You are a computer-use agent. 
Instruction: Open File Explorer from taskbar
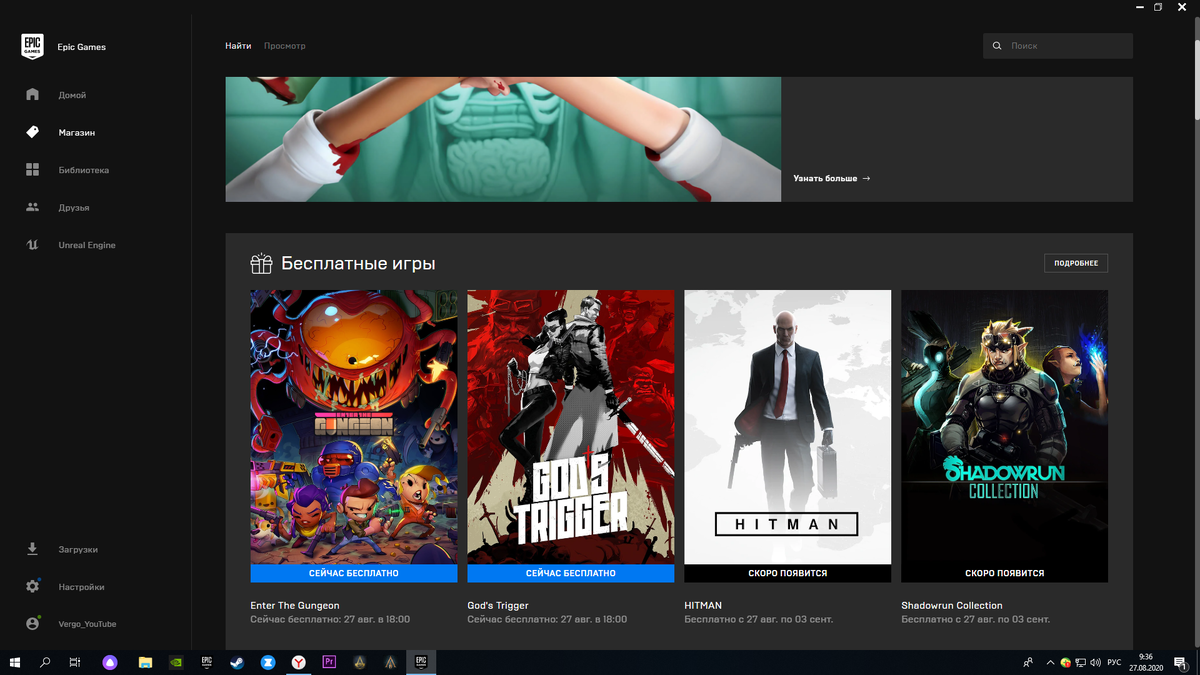pos(145,662)
